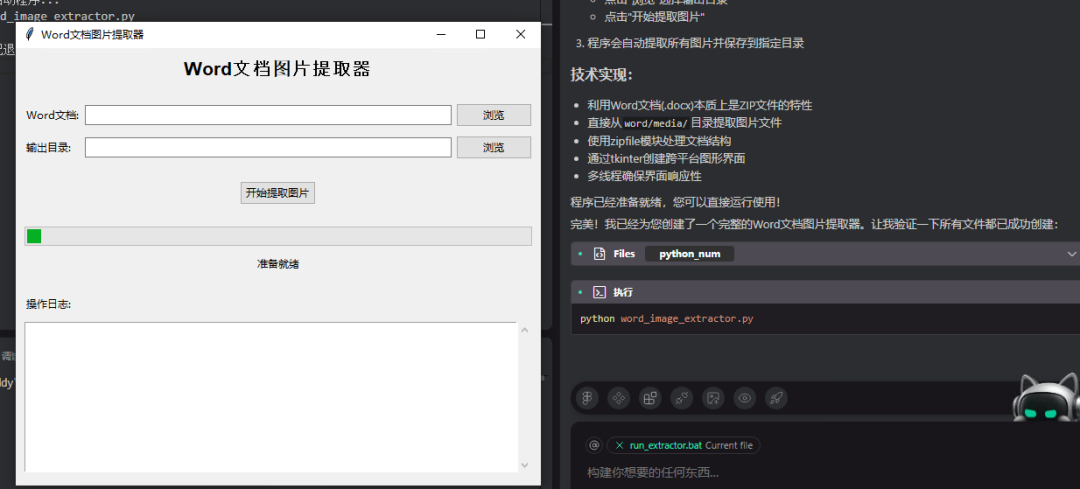Click the 技术实现 heading
The width and height of the screenshot is (1080, 489).
coord(601,74)
